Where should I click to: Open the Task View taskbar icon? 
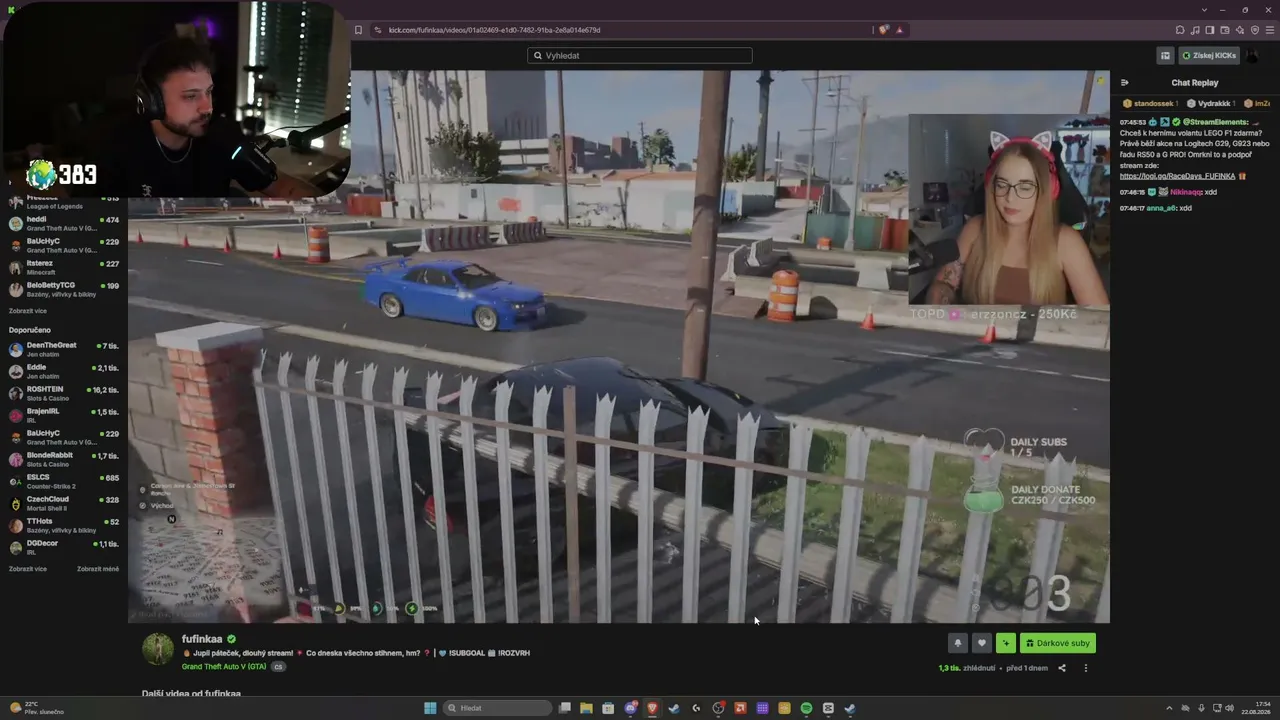pyautogui.click(x=564, y=708)
